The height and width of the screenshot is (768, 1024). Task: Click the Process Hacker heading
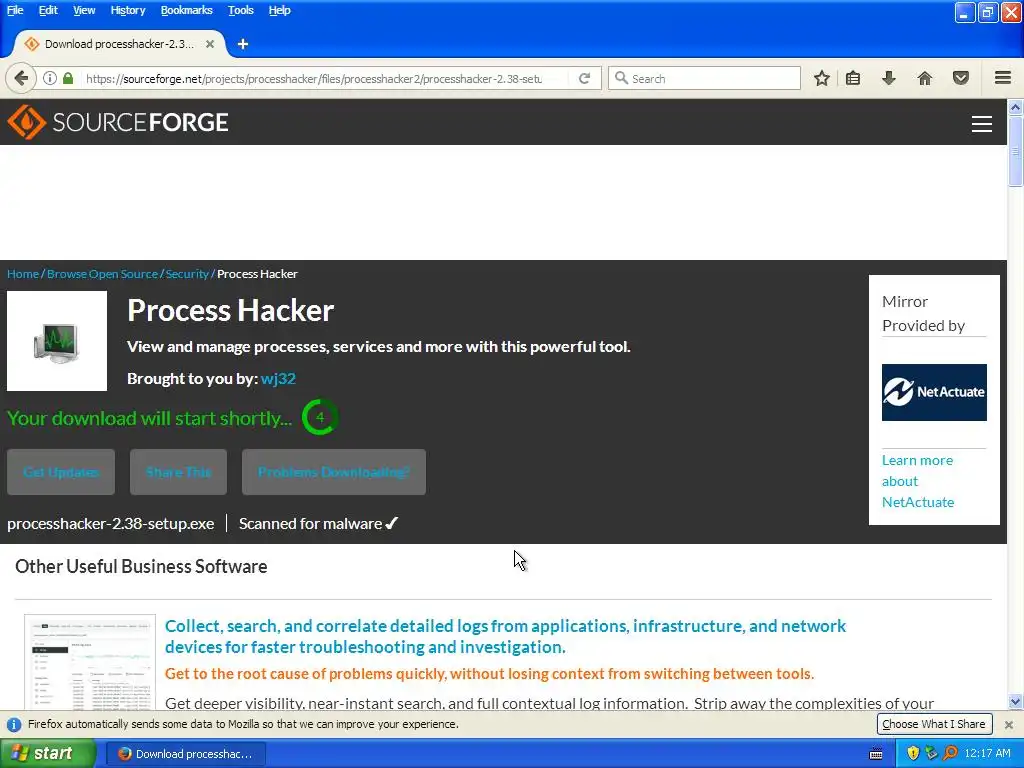pos(231,310)
